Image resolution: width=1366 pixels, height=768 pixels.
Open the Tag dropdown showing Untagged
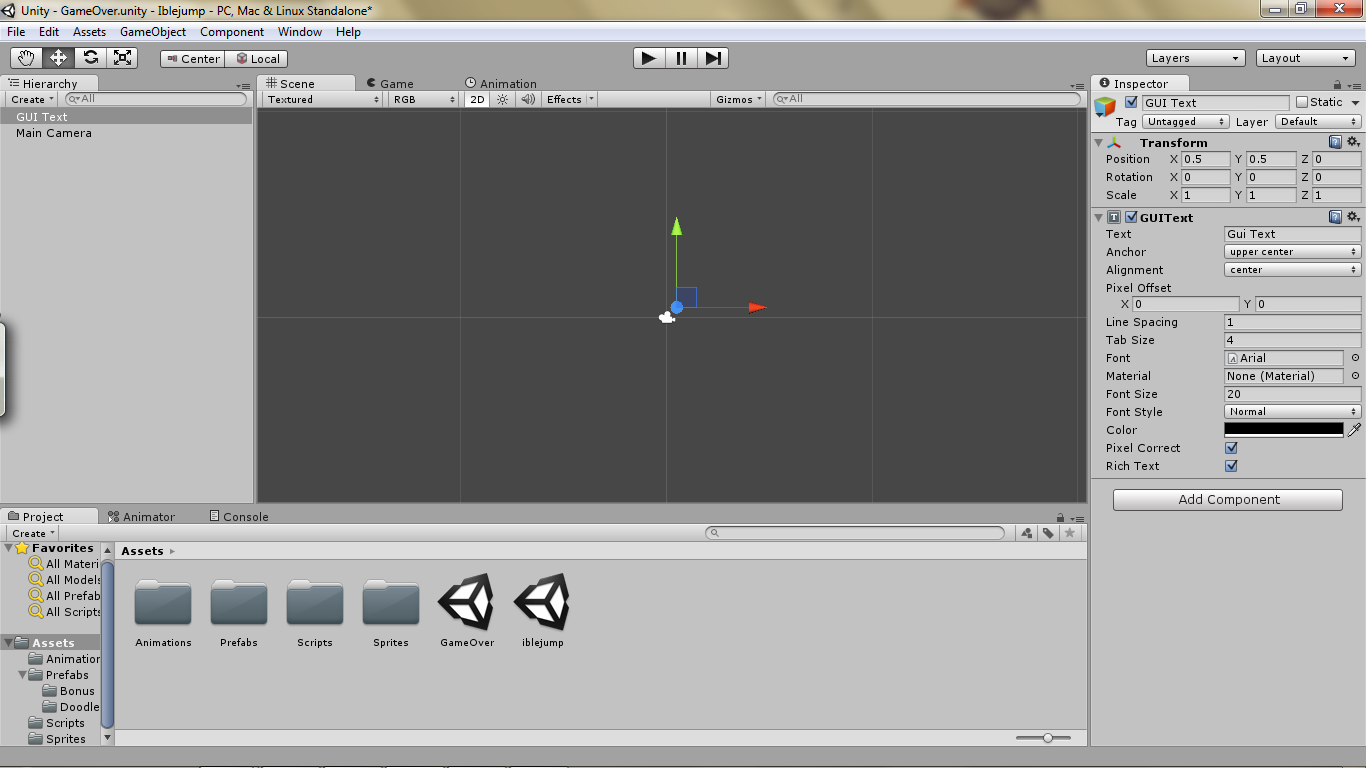pos(1186,122)
